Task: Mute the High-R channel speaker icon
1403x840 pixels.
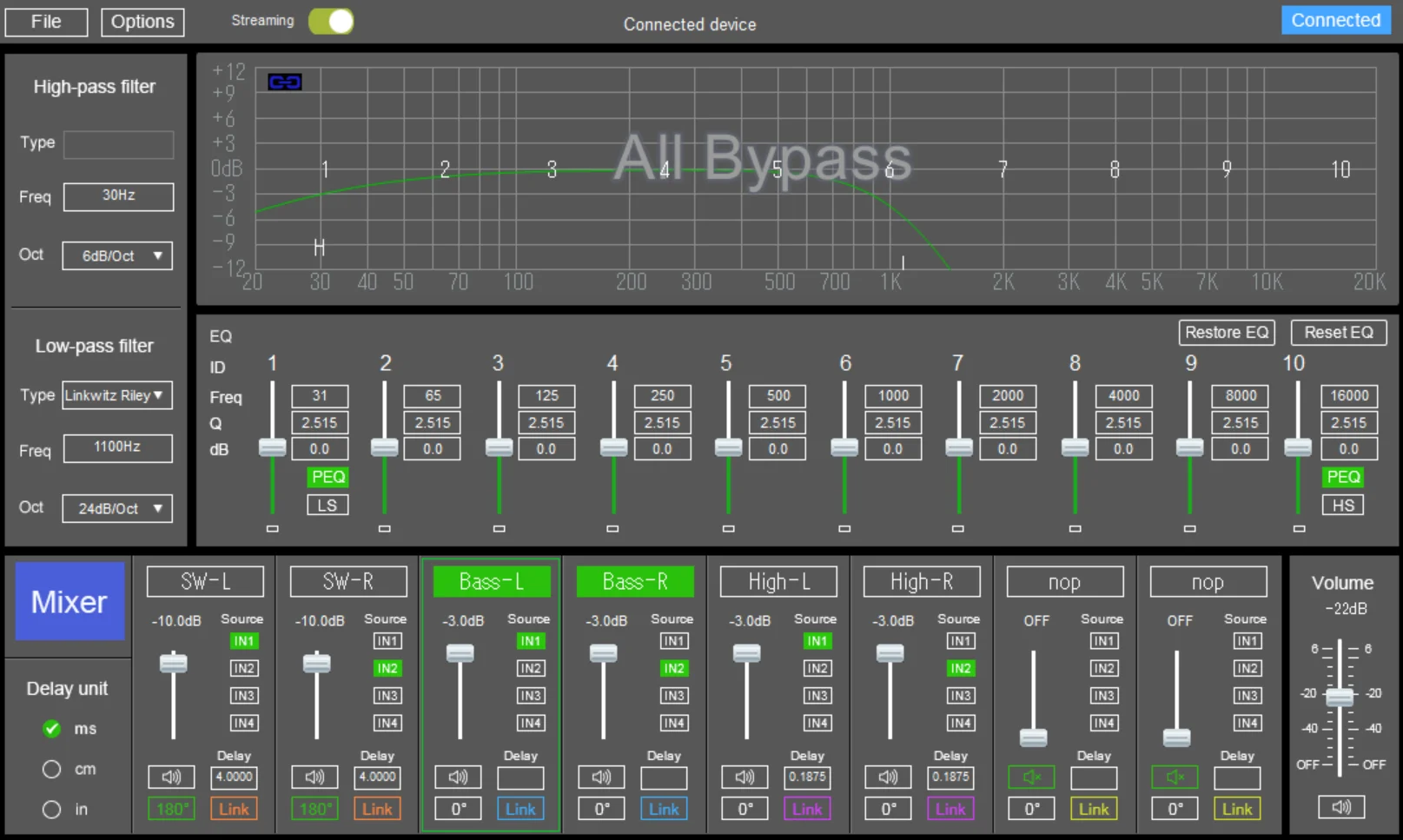Action: pyautogui.click(x=888, y=777)
